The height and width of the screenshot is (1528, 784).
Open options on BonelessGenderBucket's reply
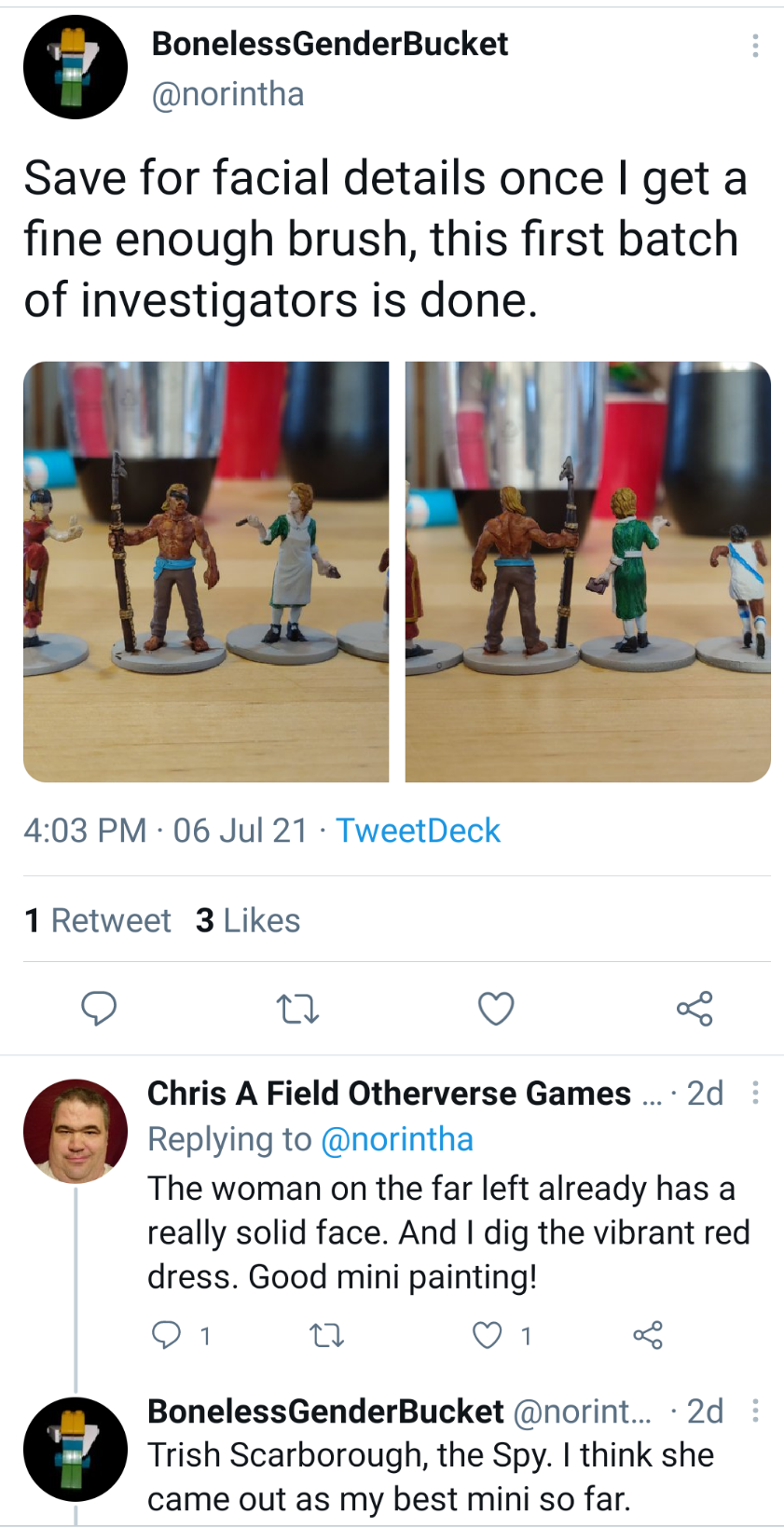(755, 1411)
